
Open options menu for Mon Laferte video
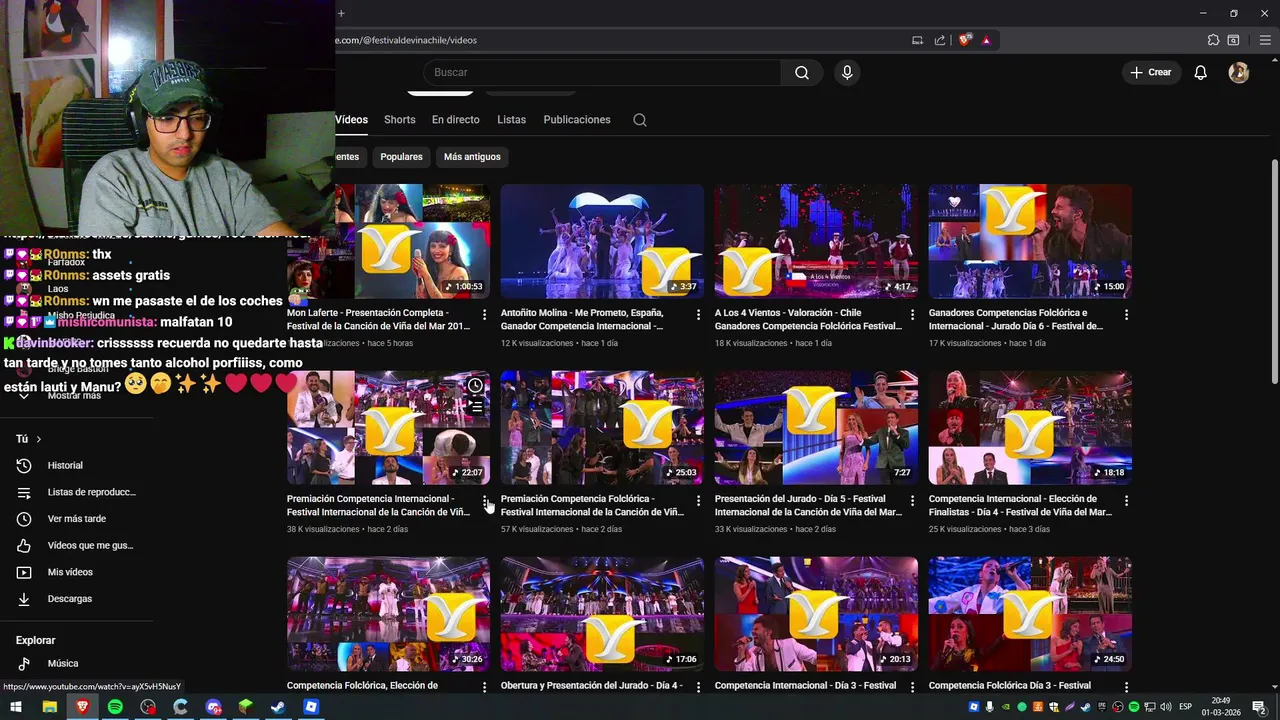coord(485,314)
